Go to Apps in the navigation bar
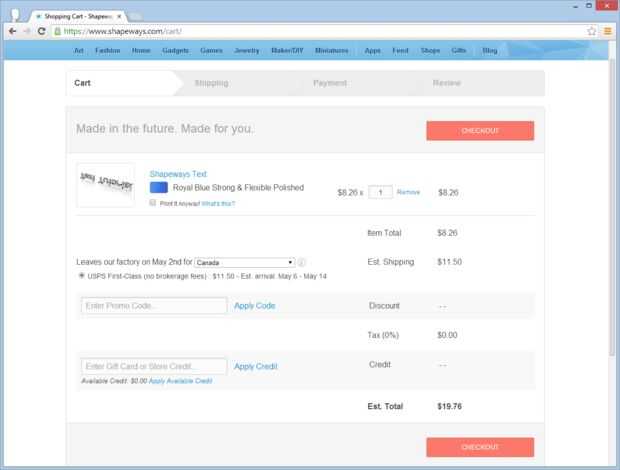The image size is (620, 470). (x=372, y=51)
